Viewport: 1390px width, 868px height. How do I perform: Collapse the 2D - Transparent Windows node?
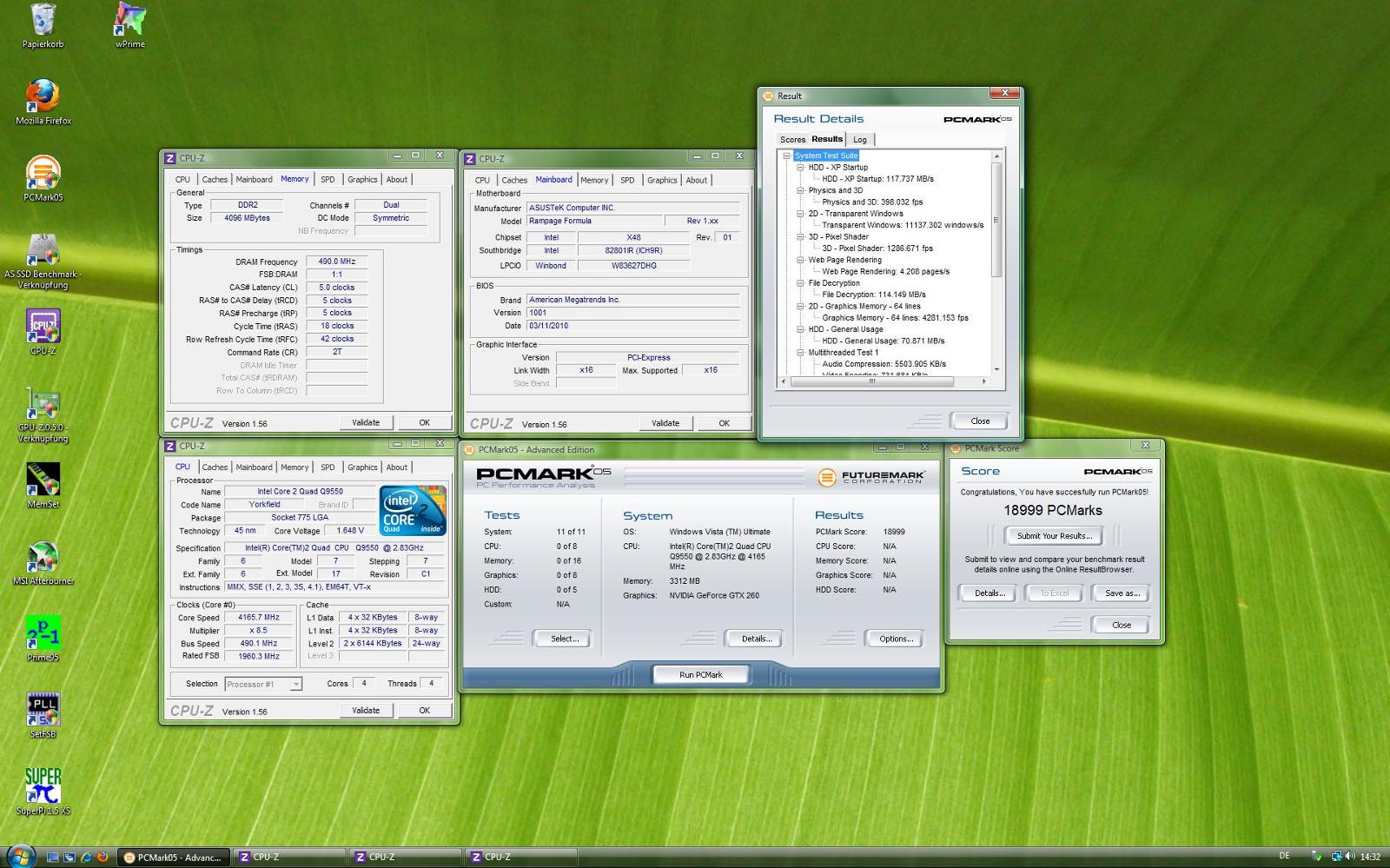pyautogui.click(x=801, y=214)
